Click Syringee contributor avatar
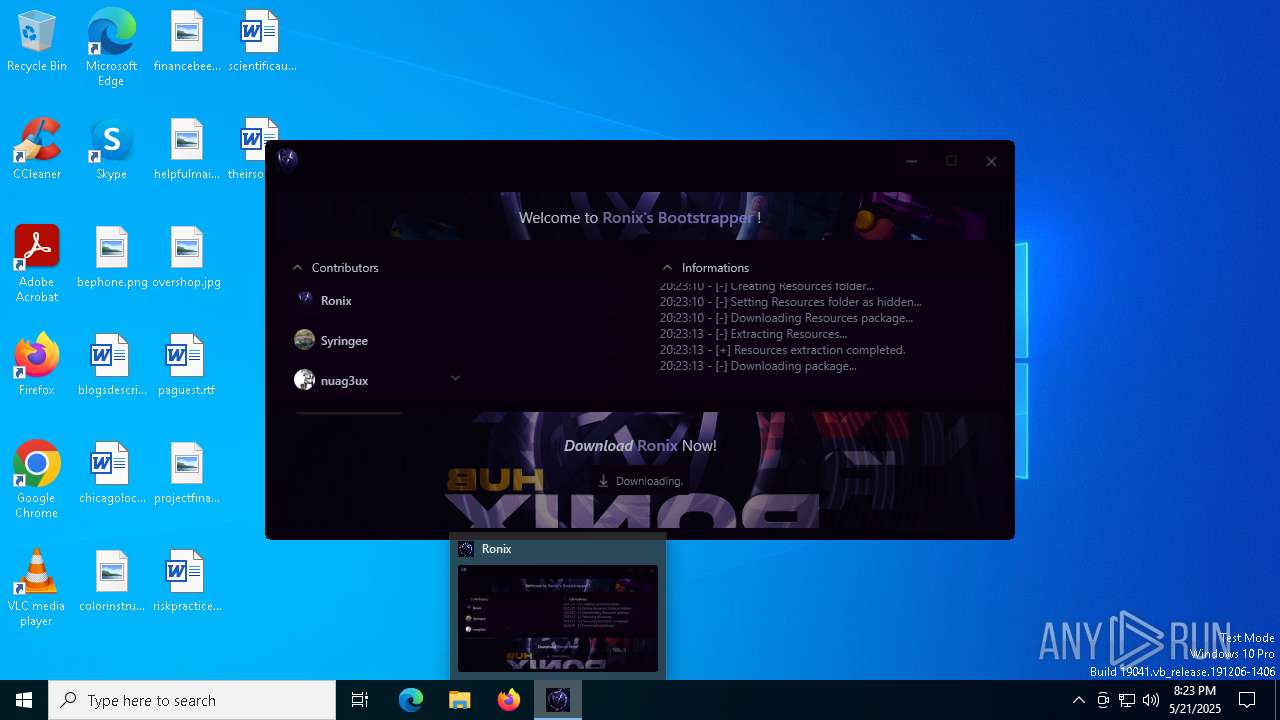This screenshot has width=1280, height=720. (305, 340)
